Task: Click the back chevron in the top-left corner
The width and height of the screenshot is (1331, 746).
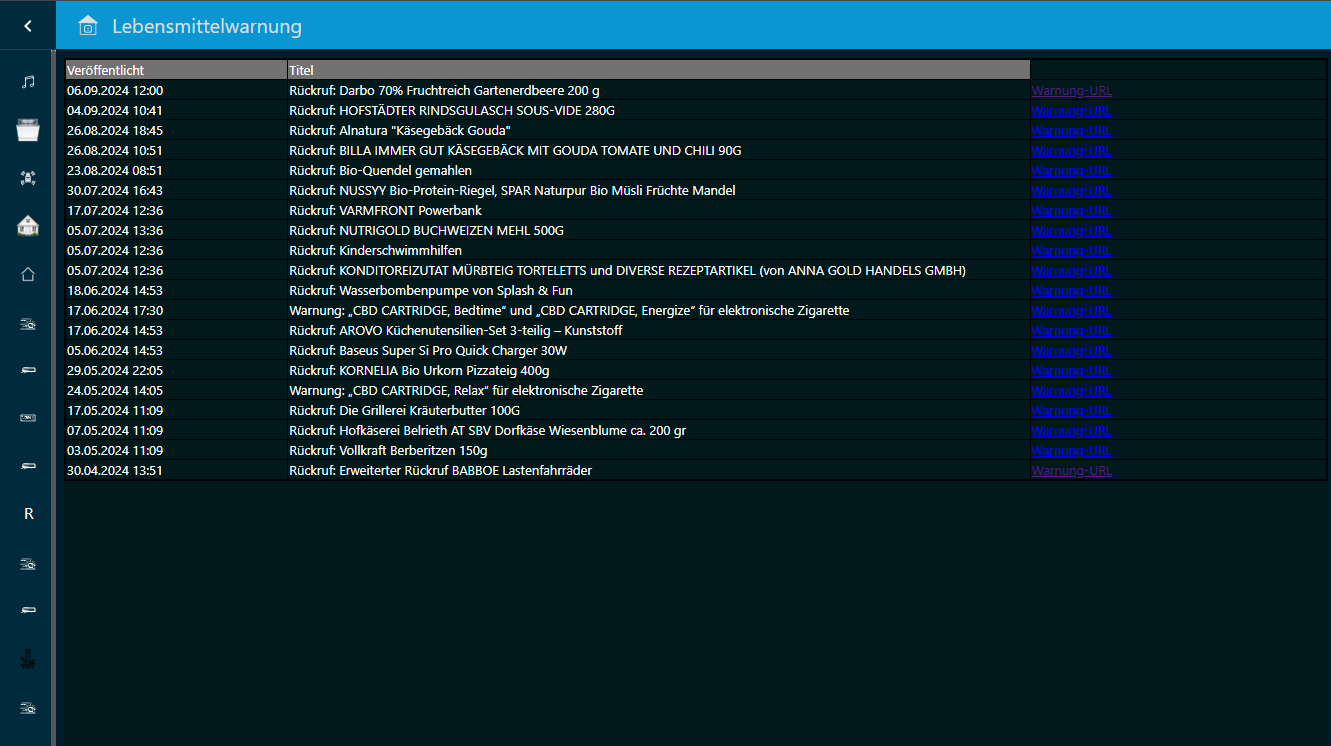Action: tap(28, 26)
